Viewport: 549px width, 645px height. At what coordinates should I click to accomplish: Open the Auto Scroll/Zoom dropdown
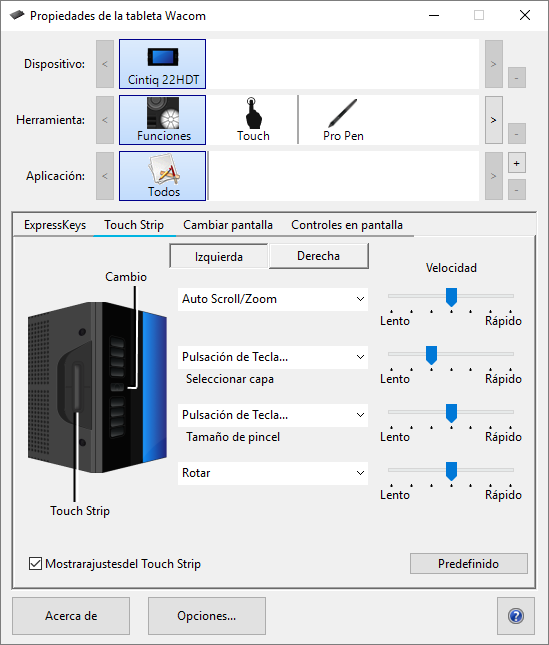pos(273,299)
